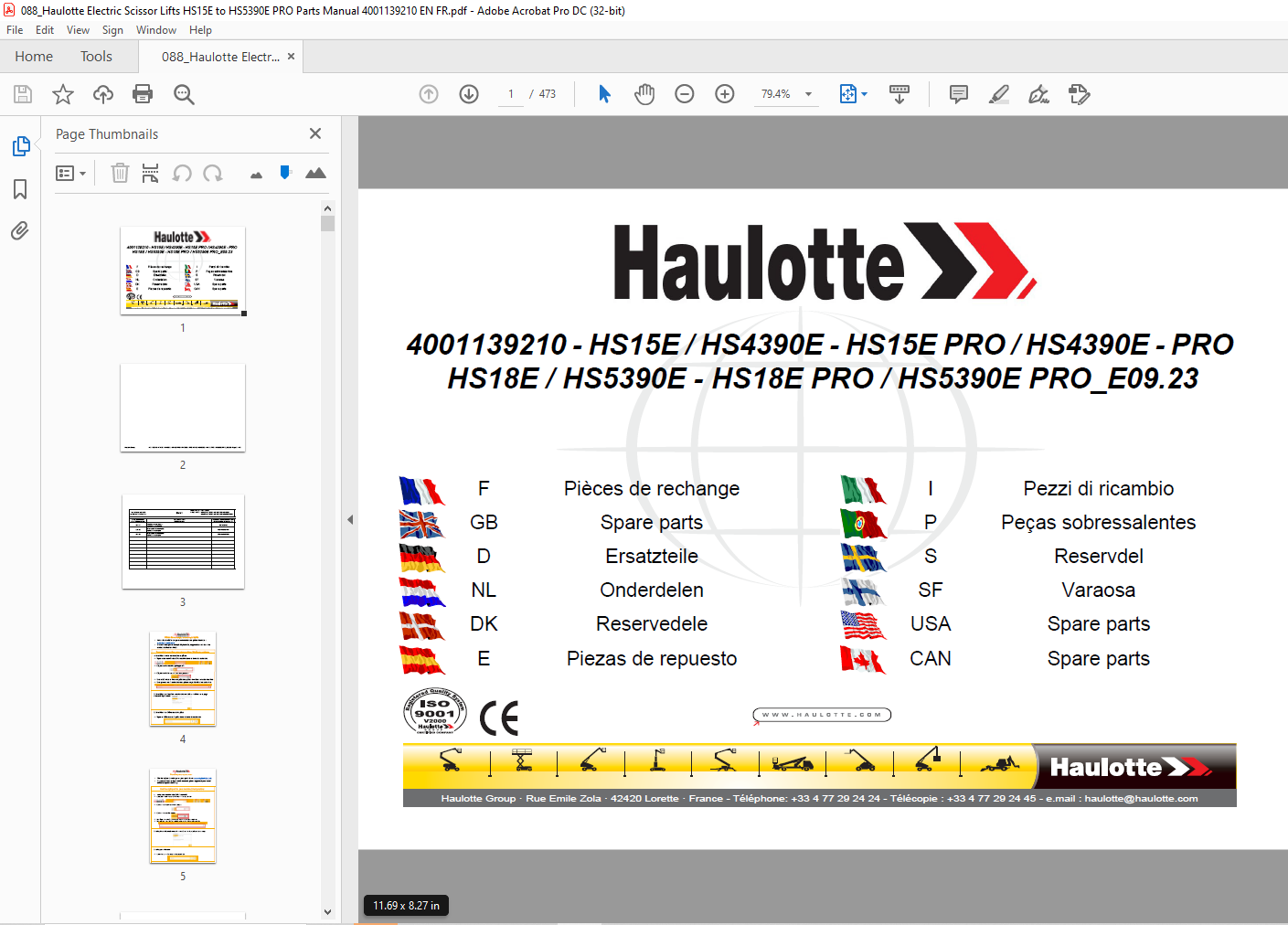This screenshot has width=1288, height=925.
Task: Enlarge thumbnails with the large mountain icon
Action: pyautogui.click(x=315, y=173)
